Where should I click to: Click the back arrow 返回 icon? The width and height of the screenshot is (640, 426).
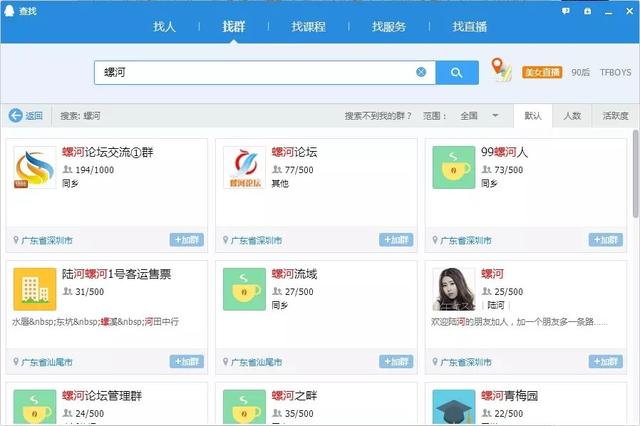(16, 116)
